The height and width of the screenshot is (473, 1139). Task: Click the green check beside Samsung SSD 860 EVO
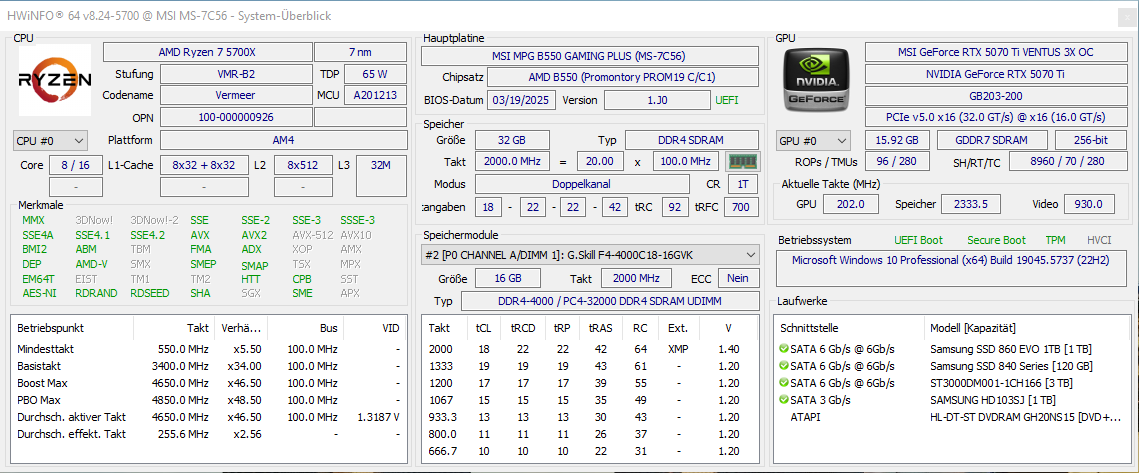tap(784, 349)
